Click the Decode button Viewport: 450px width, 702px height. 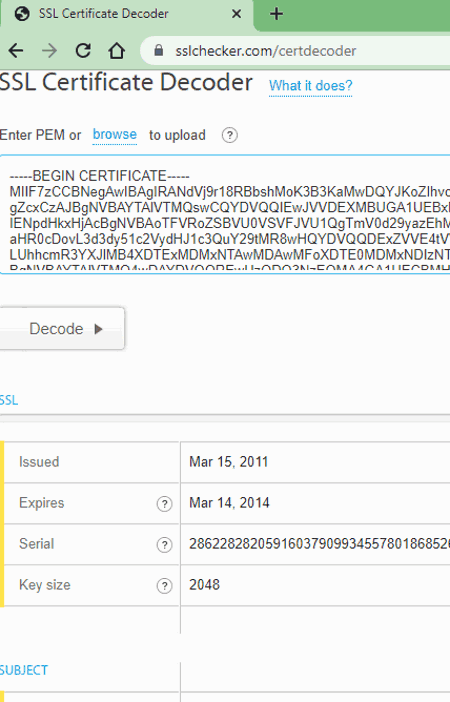(62, 329)
